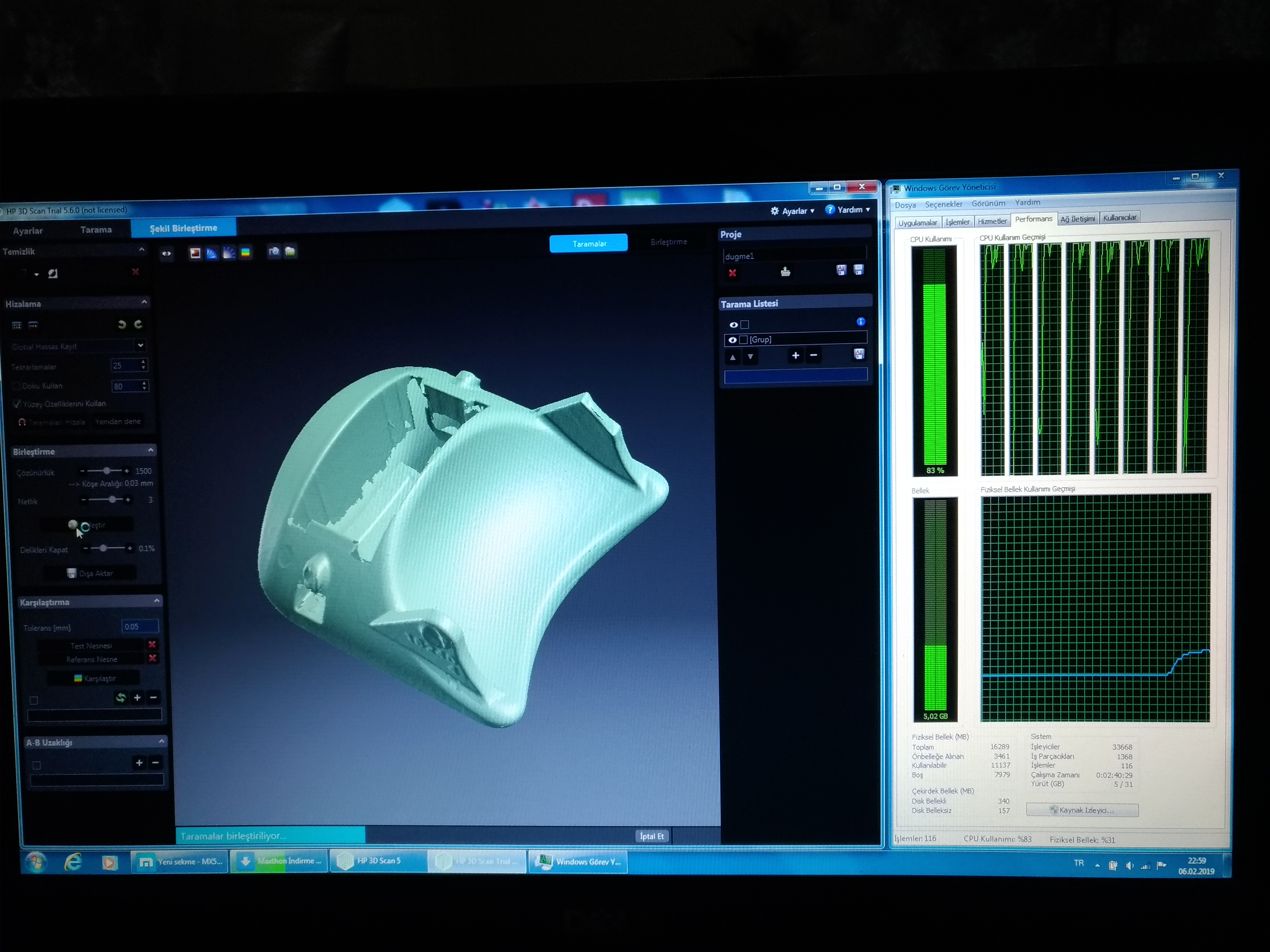This screenshot has width=1270, height=952.
Task: Toggle Yüzey Özelliklerini Kullan checkbox
Action: pyautogui.click(x=17, y=404)
